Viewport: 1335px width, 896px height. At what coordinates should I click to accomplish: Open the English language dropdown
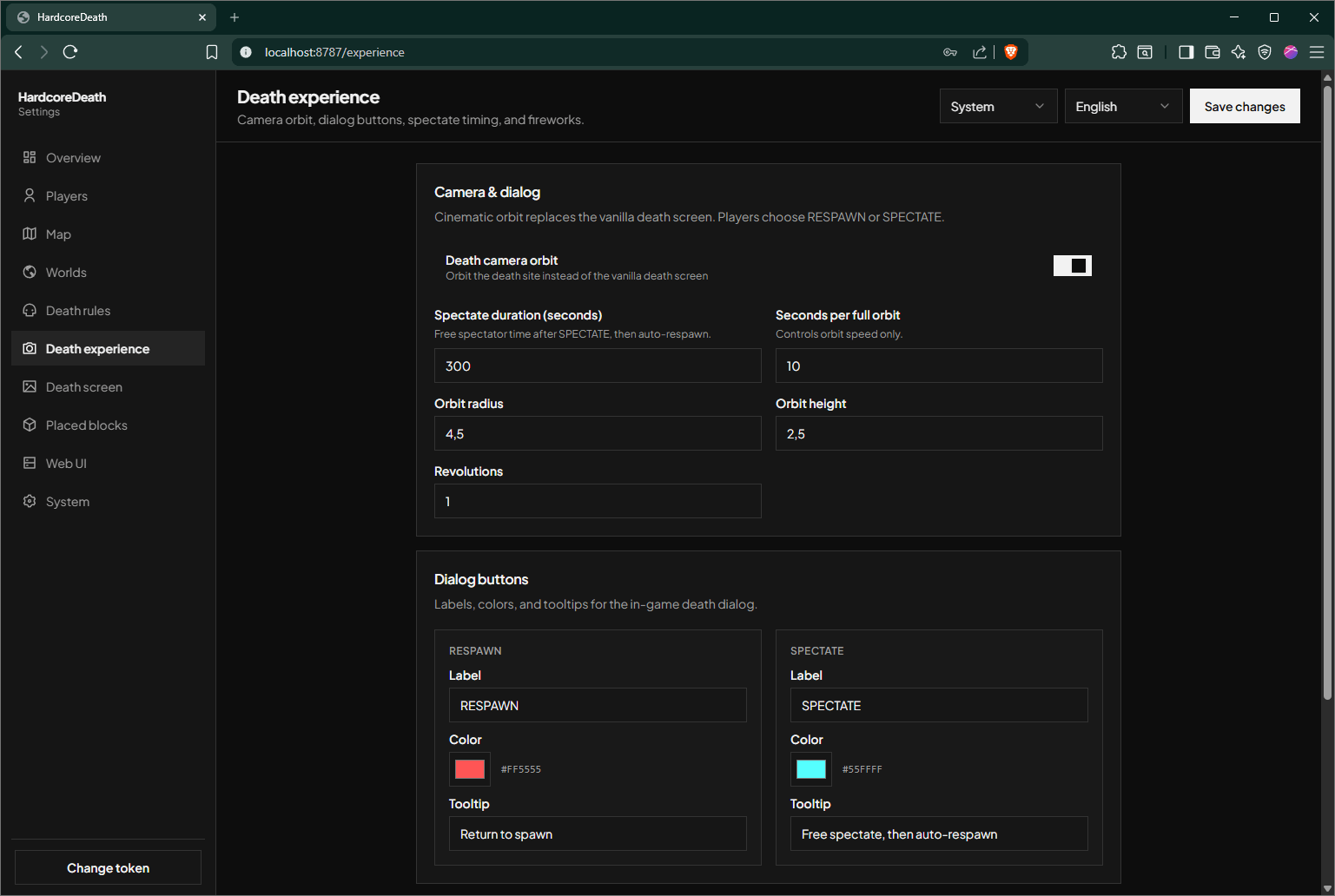click(1123, 106)
